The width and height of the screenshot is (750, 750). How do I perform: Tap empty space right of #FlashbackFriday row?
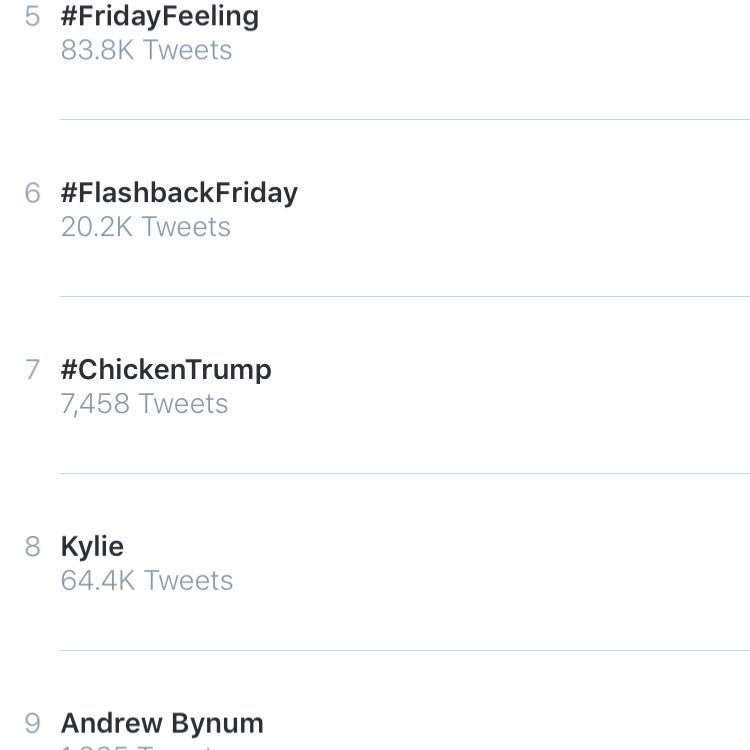(521, 208)
